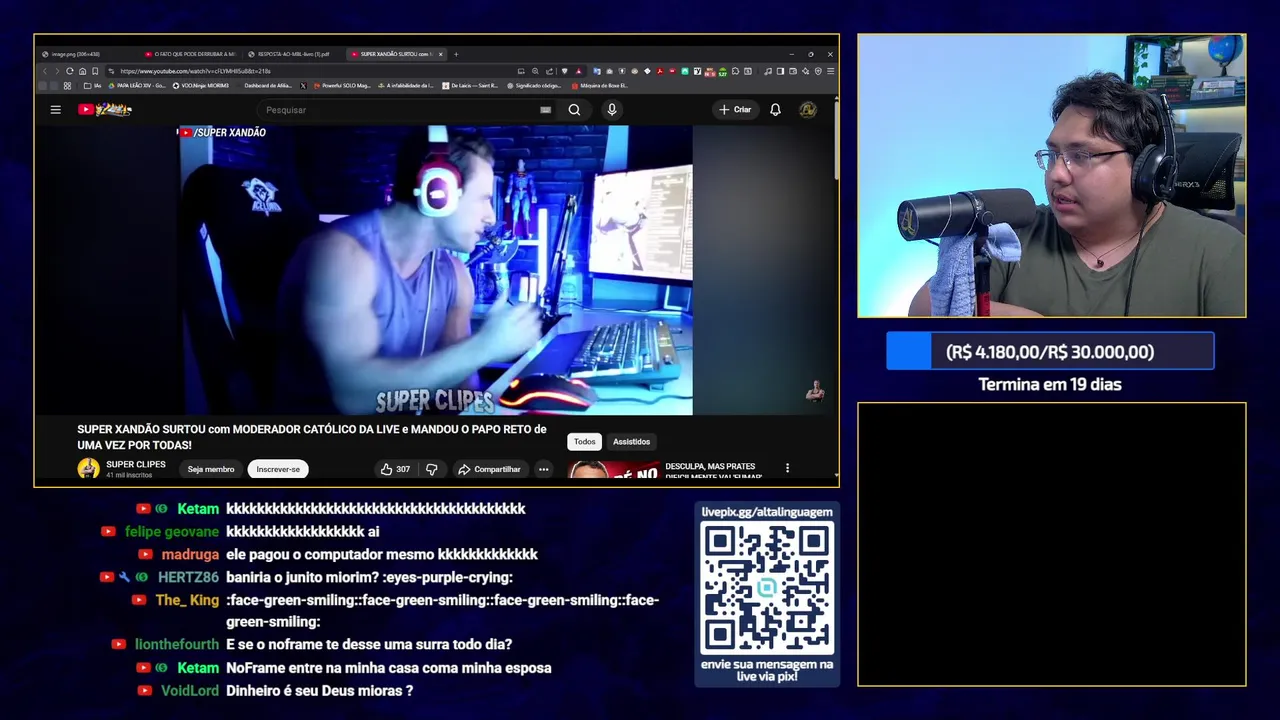Click the livepix QR code
This screenshot has height=720, width=1280.
pyautogui.click(x=767, y=588)
